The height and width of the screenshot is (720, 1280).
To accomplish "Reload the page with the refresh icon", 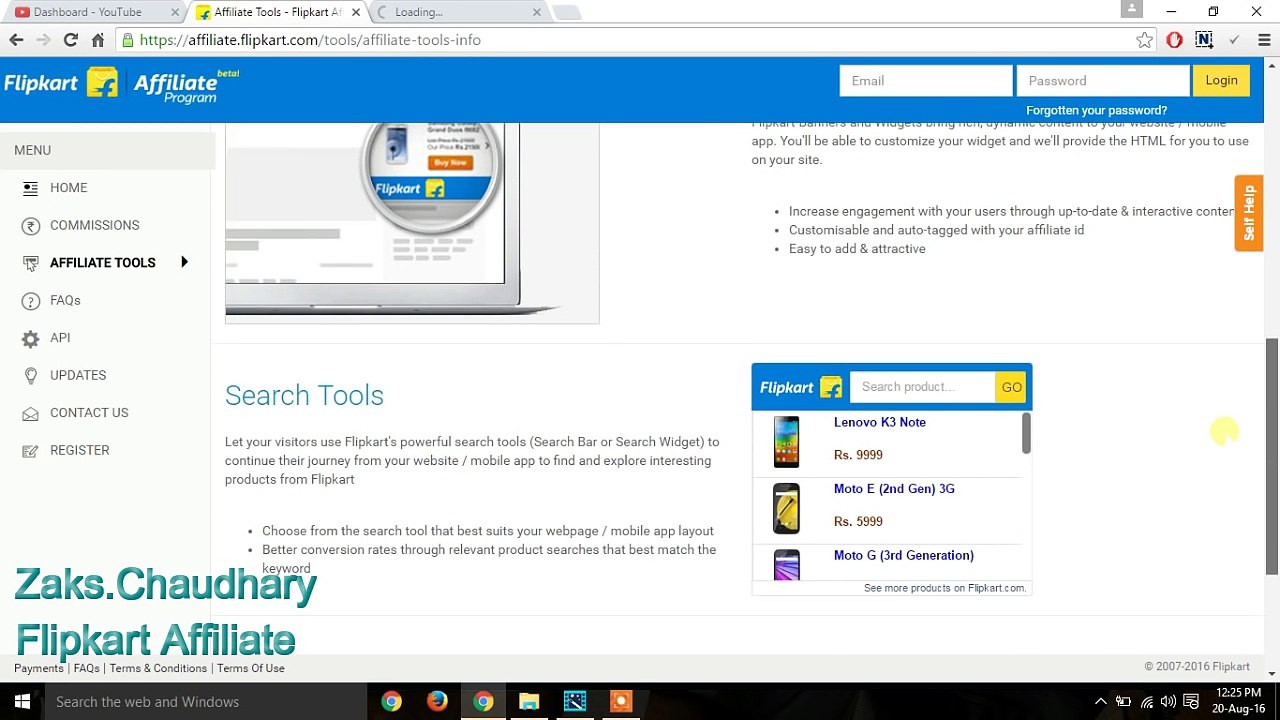I will point(70,40).
